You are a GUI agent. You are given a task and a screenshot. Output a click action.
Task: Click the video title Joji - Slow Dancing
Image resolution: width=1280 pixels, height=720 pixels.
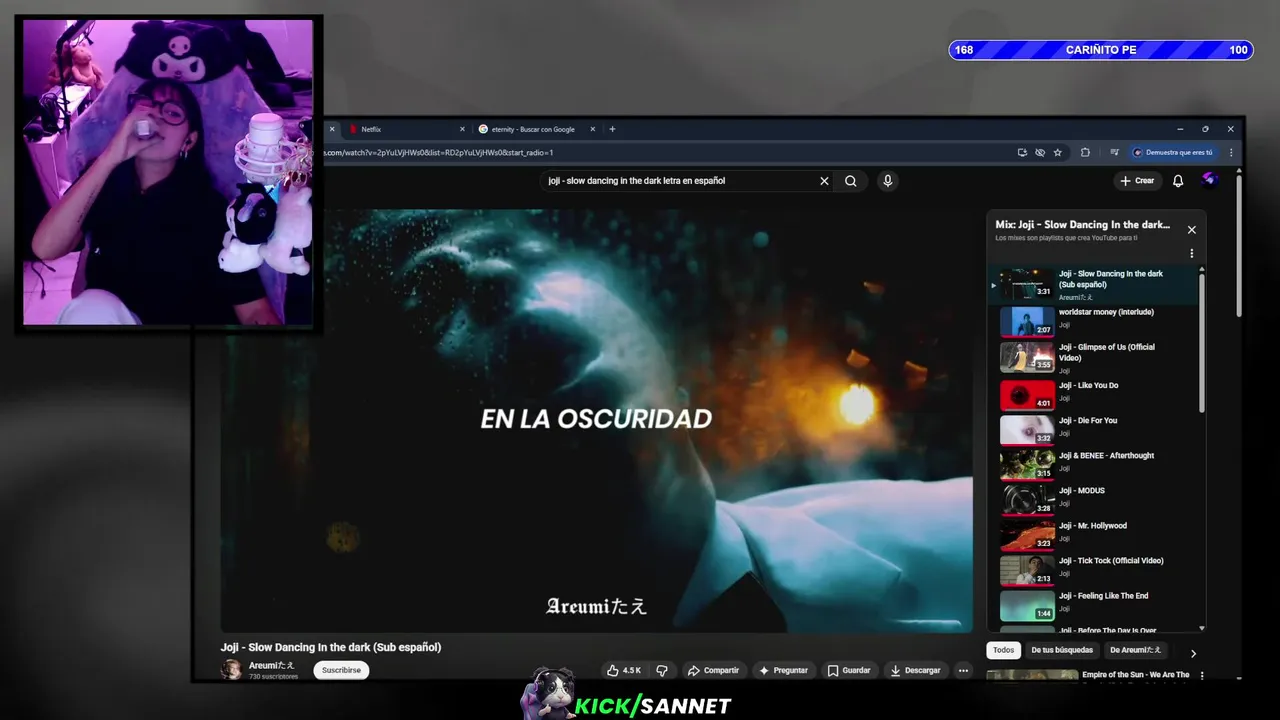pos(331,647)
